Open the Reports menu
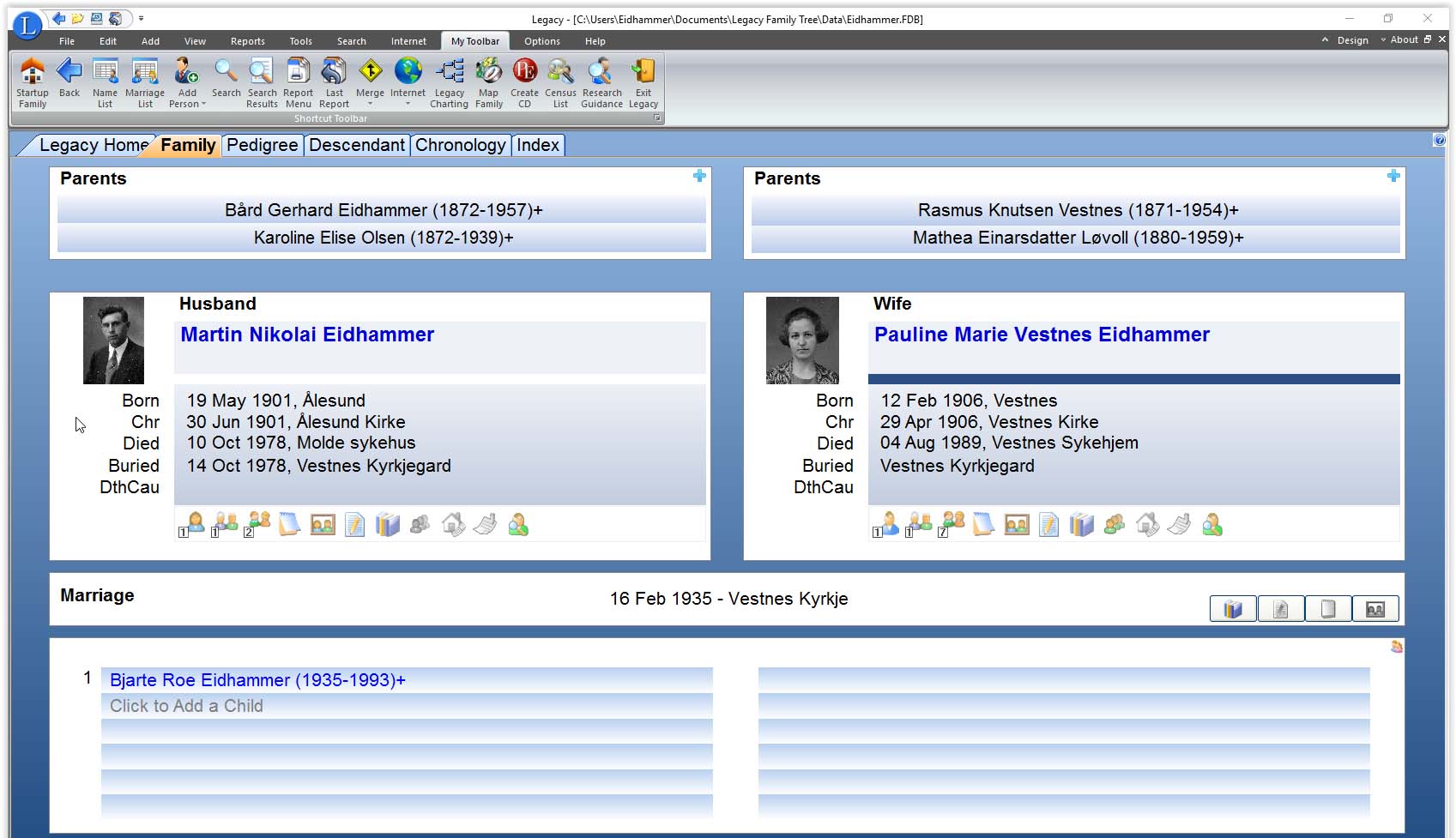 [x=247, y=41]
